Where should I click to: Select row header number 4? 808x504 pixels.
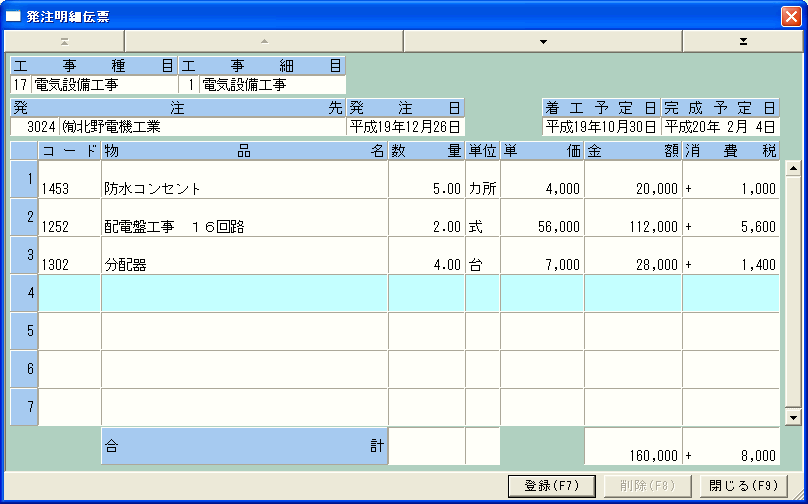(24, 293)
